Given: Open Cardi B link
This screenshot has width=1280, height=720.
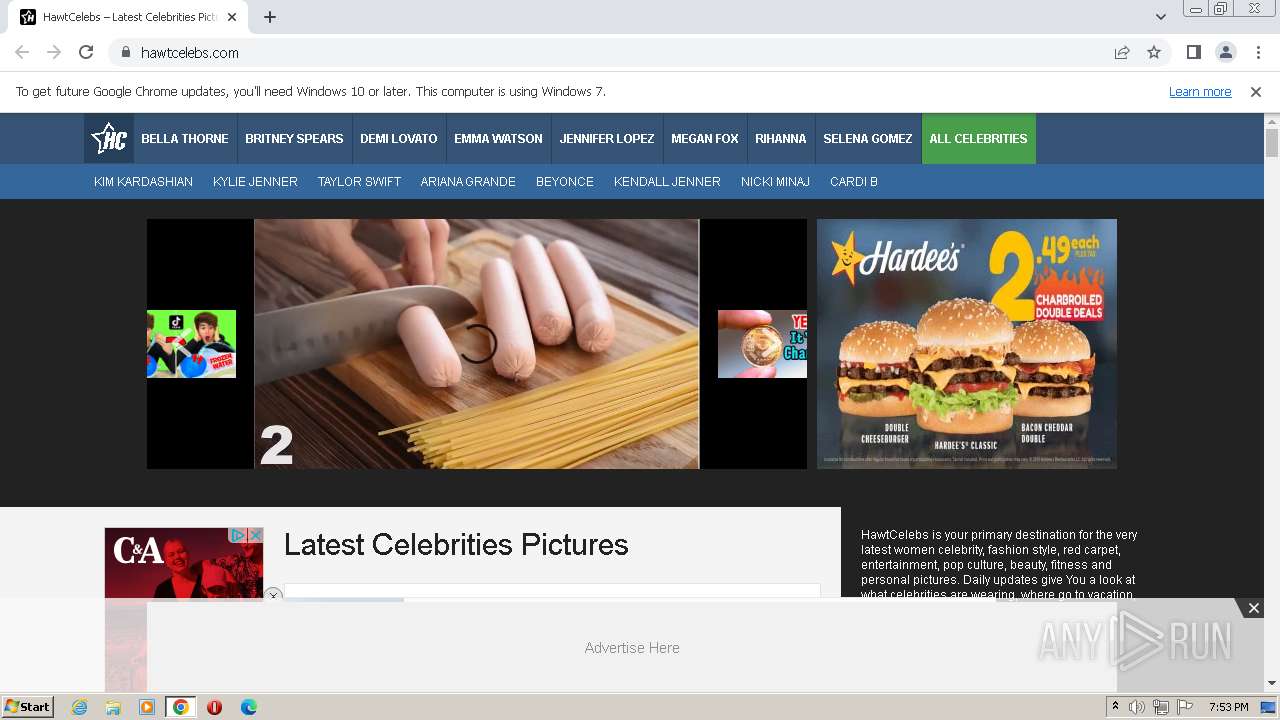Looking at the screenshot, I should tap(854, 182).
